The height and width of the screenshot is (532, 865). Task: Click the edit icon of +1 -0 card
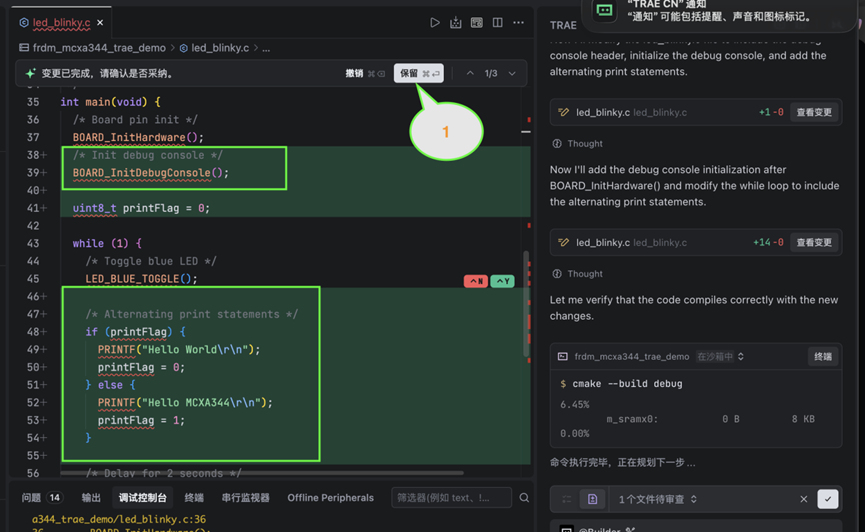click(563, 112)
